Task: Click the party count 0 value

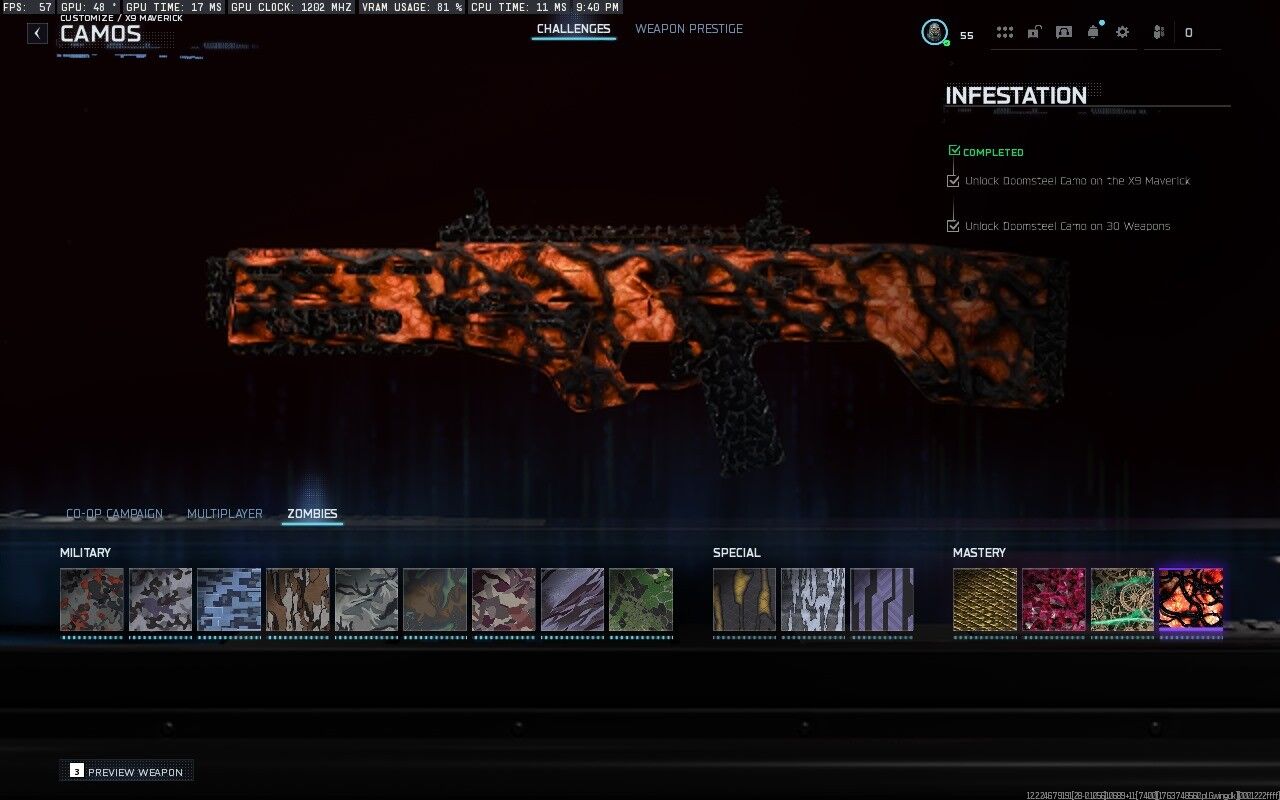Action: point(1188,33)
